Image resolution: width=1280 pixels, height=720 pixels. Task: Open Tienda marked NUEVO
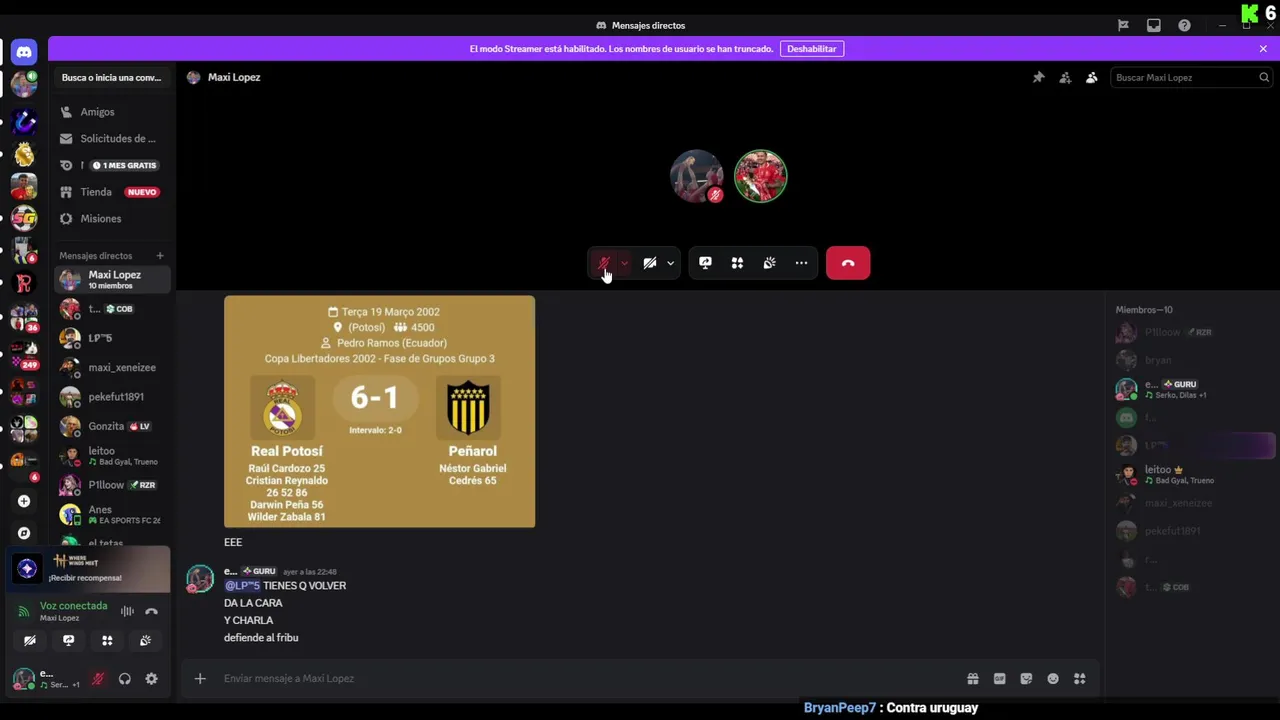point(111,192)
